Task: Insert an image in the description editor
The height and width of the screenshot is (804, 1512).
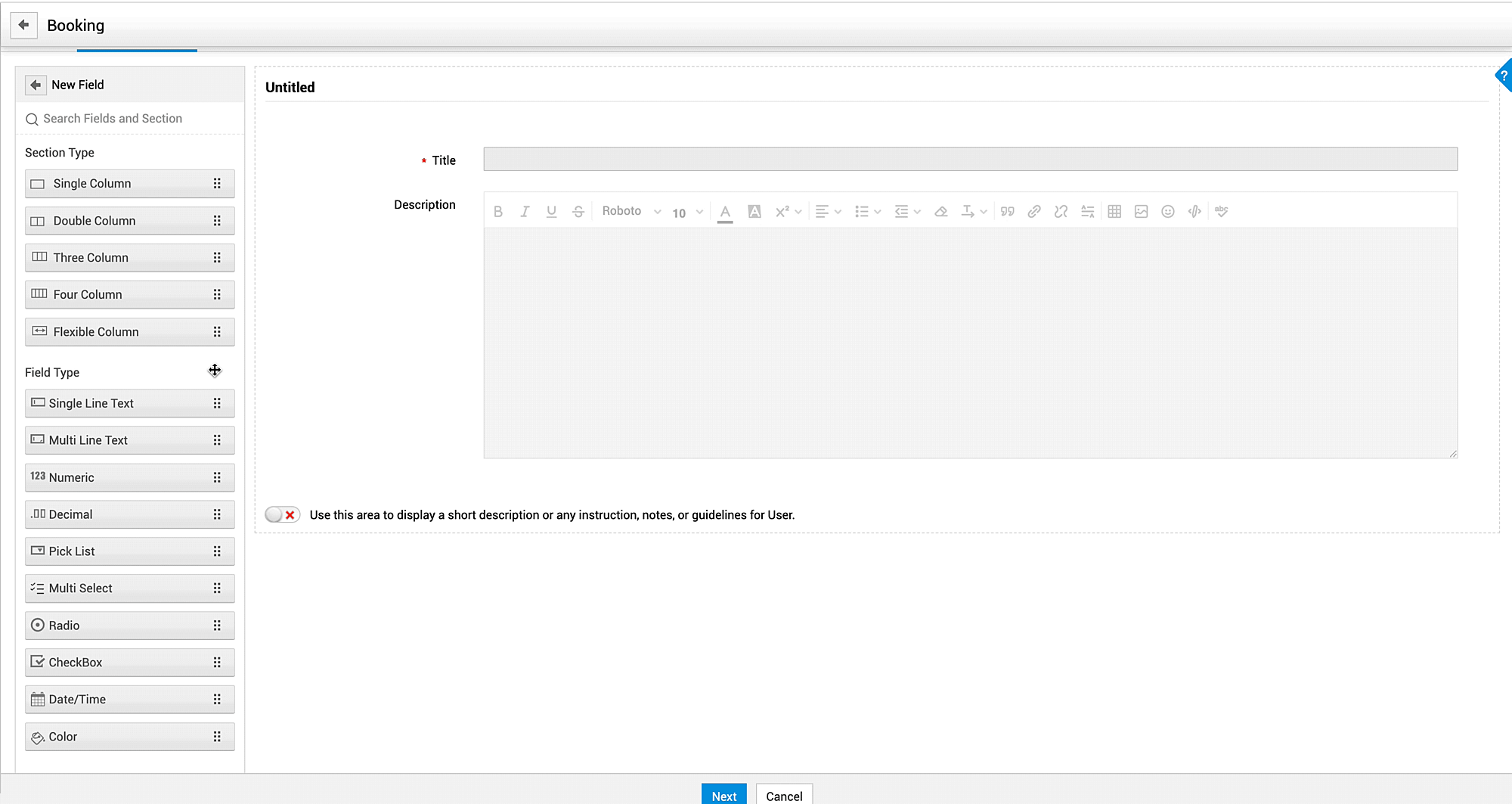Action: (1141, 211)
